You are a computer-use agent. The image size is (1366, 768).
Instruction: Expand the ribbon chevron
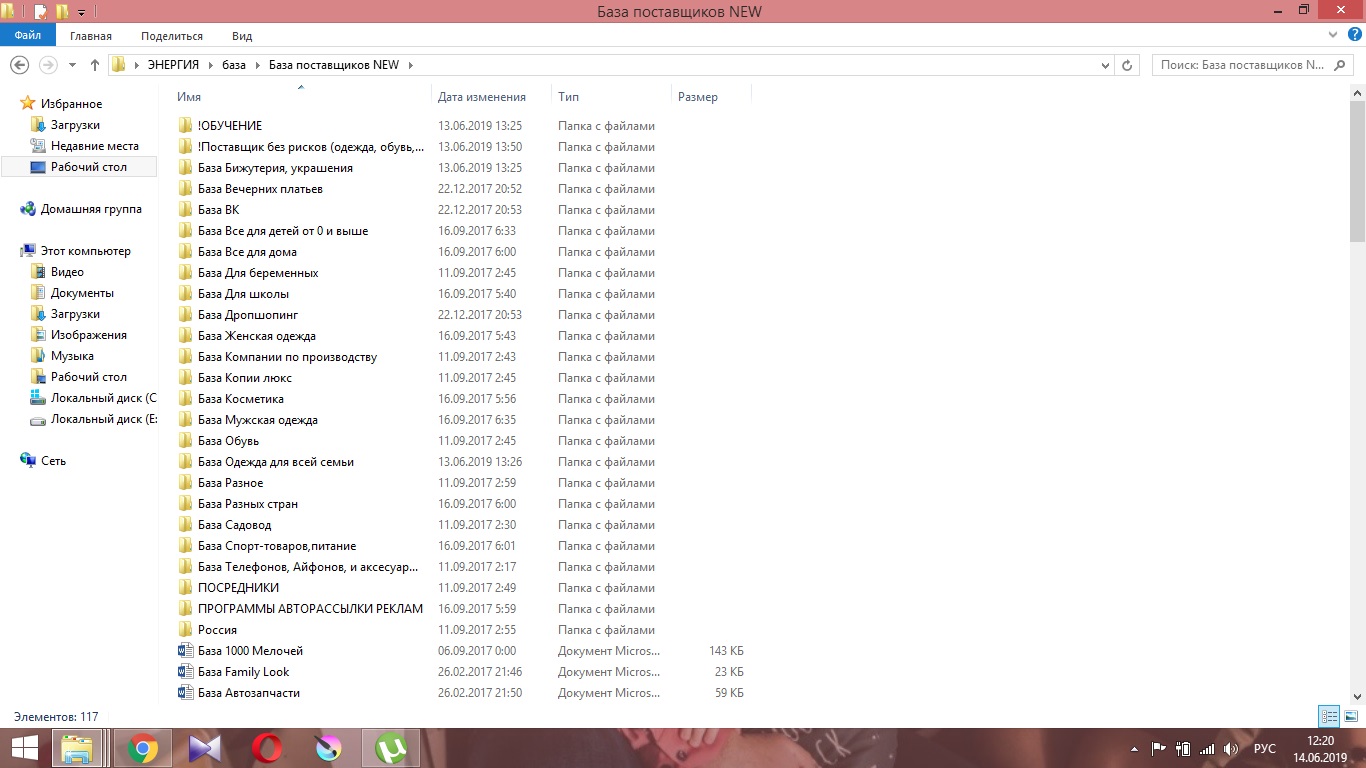click(x=1332, y=35)
